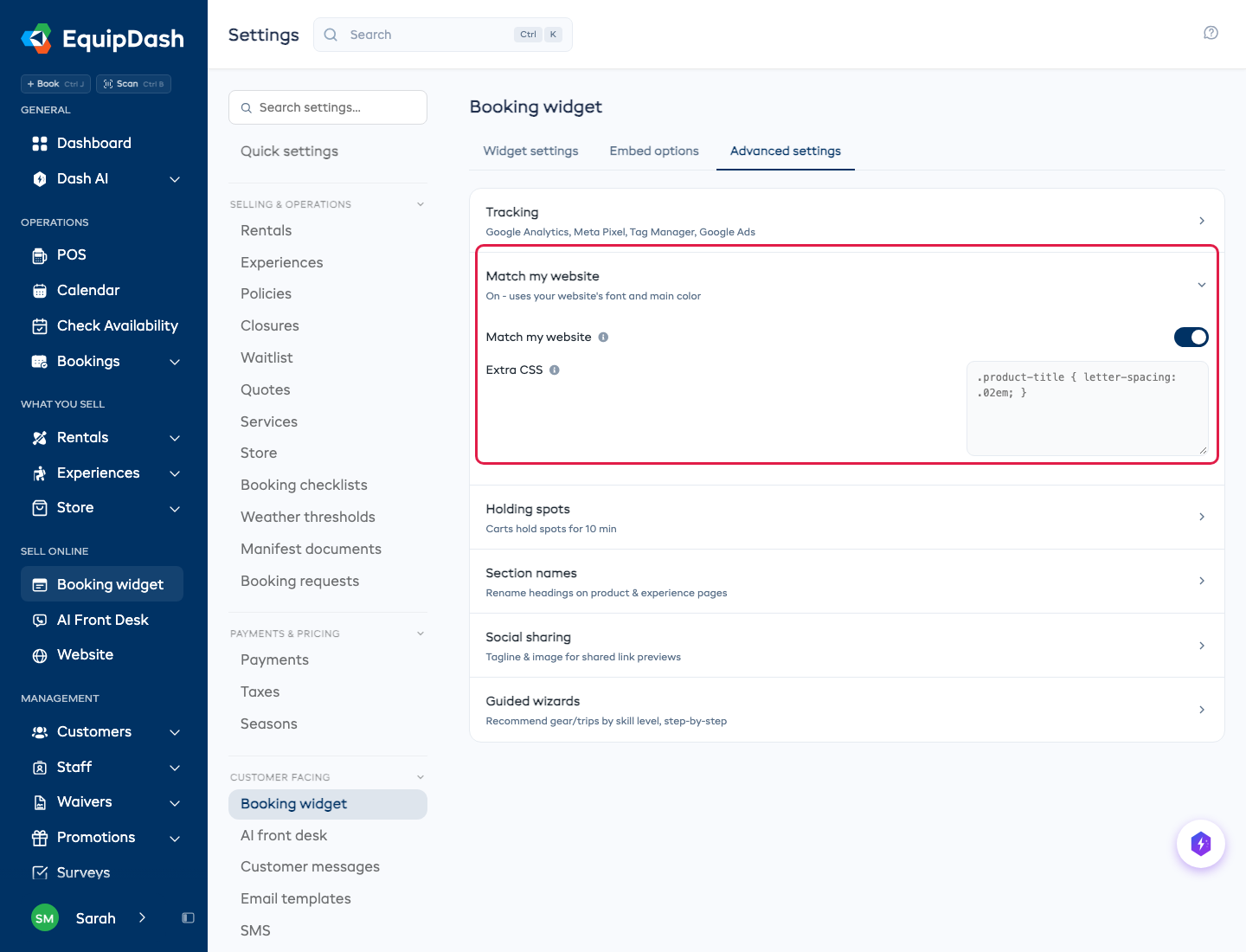This screenshot has width=1246, height=952.
Task: Click the Promotions gift icon
Action: (40, 838)
